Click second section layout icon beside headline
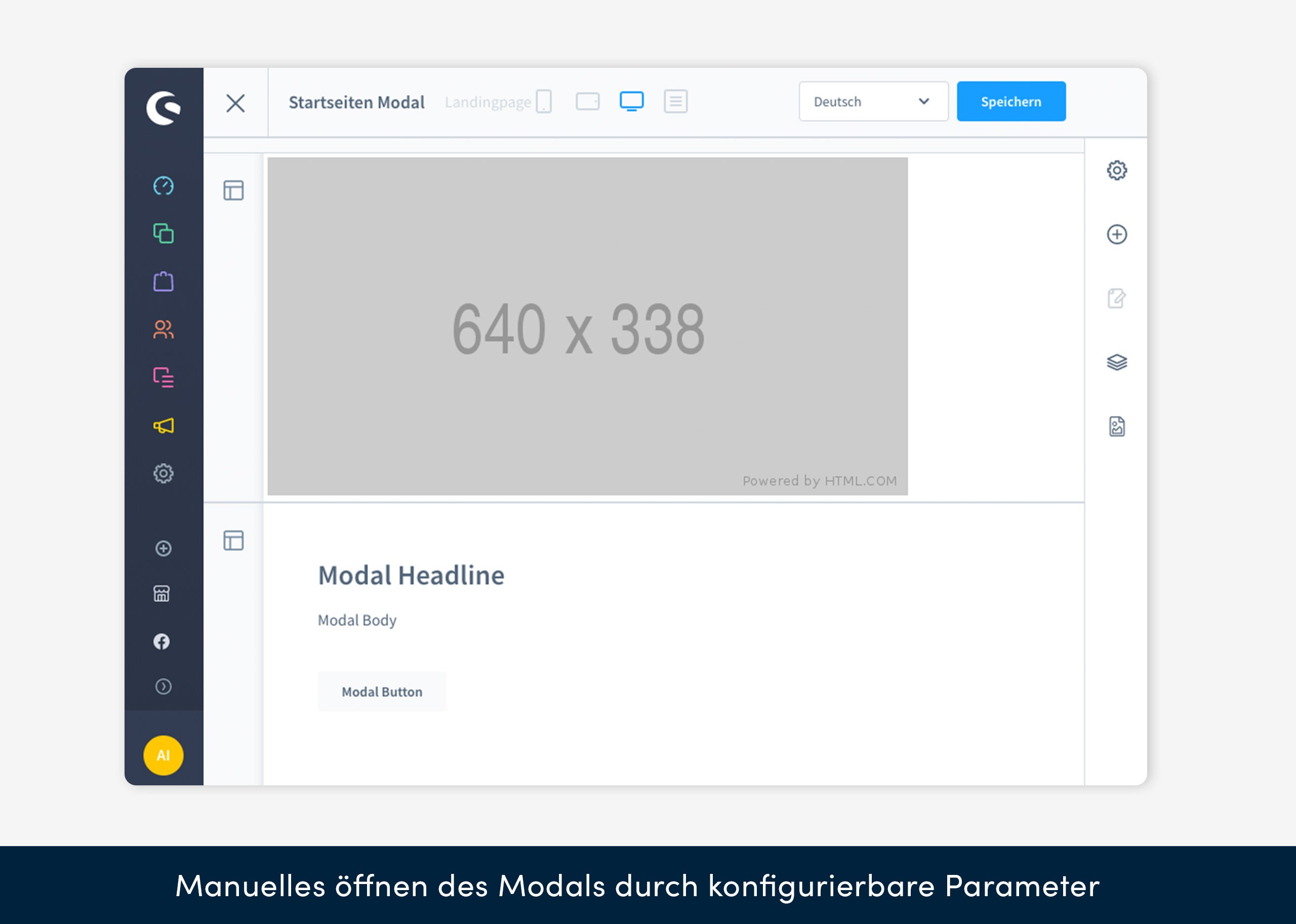Viewport: 1296px width, 924px height. pyautogui.click(x=233, y=540)
